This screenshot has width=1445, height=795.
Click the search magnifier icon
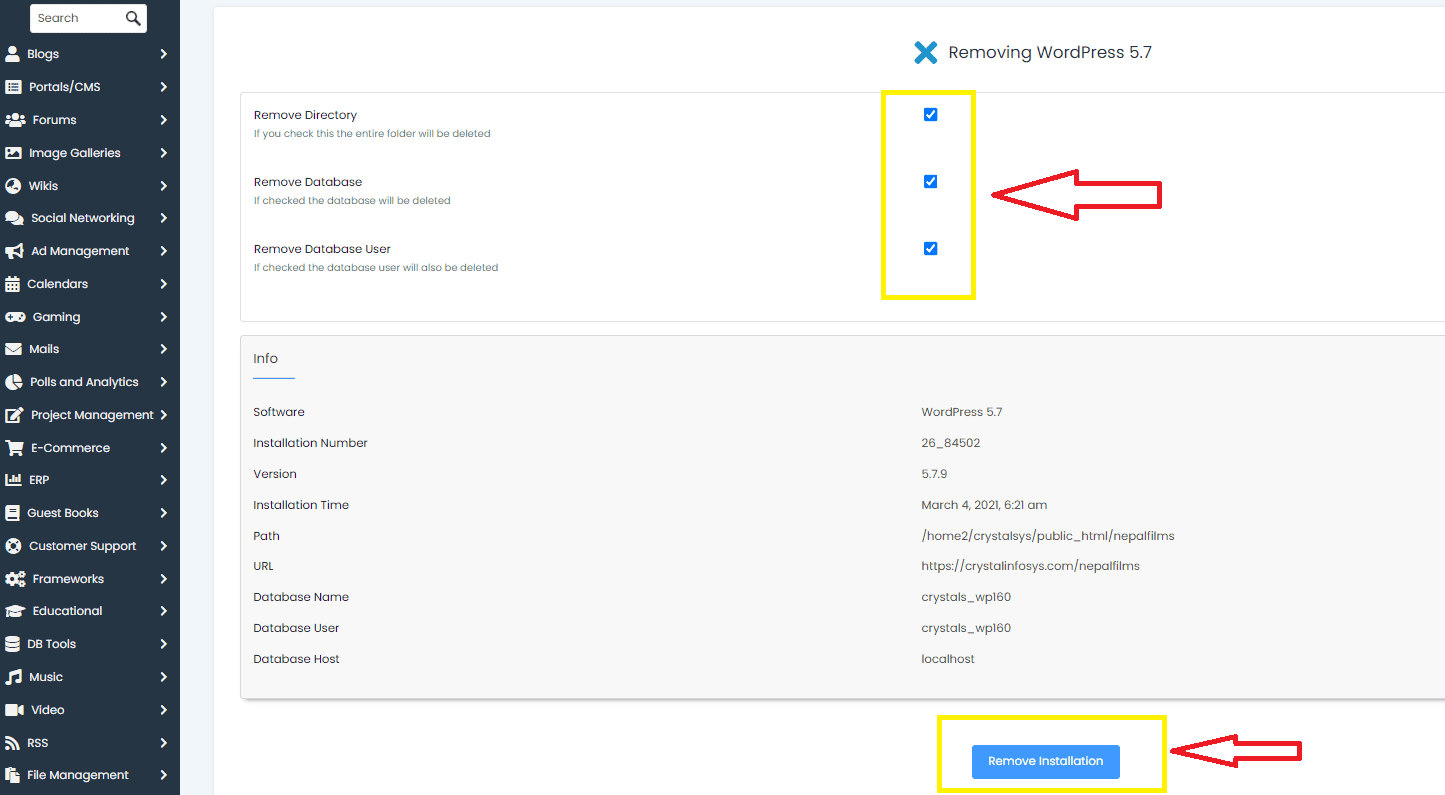pyautogui.click(x=133, y=18)
